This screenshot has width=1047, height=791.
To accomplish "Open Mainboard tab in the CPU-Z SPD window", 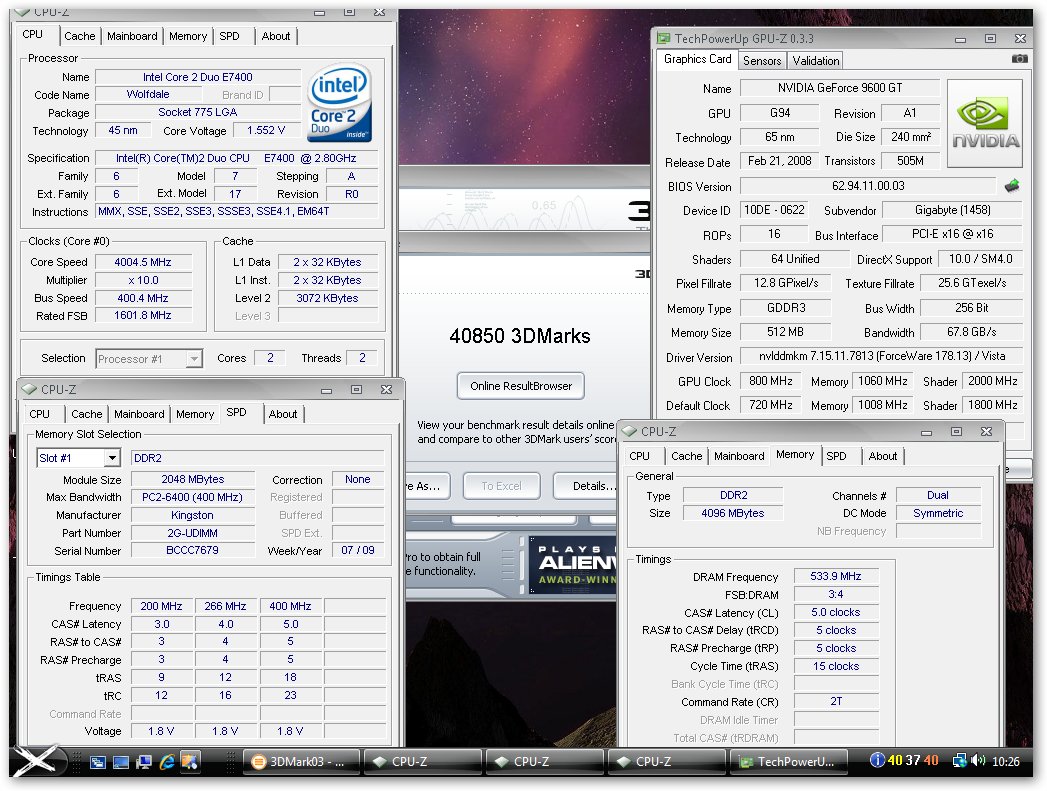I will tap(139, 414).
